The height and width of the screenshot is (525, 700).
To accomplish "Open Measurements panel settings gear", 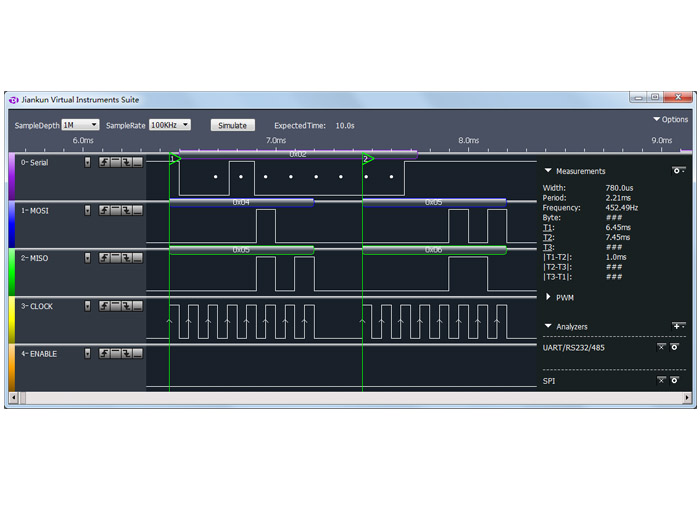I will [679, 171].
